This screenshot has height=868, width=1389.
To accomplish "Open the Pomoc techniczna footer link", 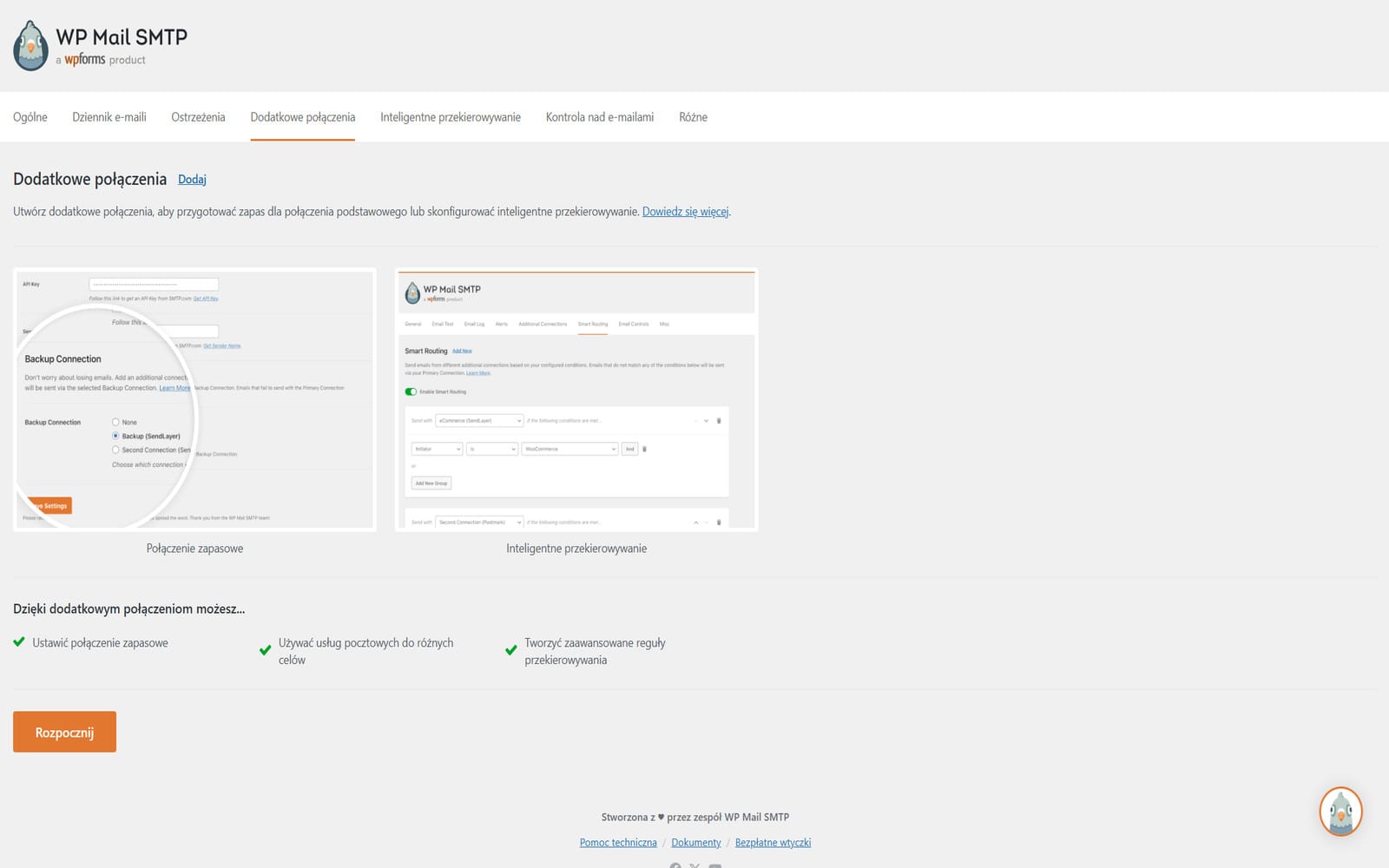I will (x=618, y=843).
